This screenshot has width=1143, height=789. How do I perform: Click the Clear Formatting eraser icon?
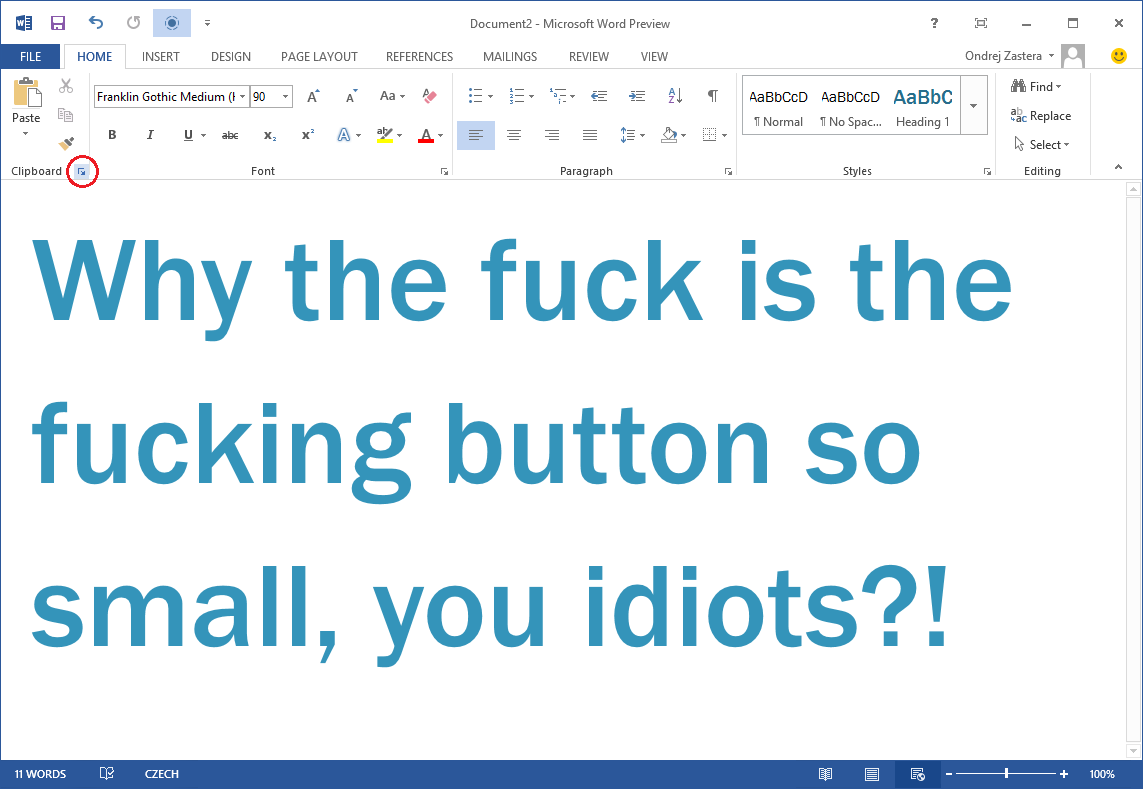tap(429, 97)
